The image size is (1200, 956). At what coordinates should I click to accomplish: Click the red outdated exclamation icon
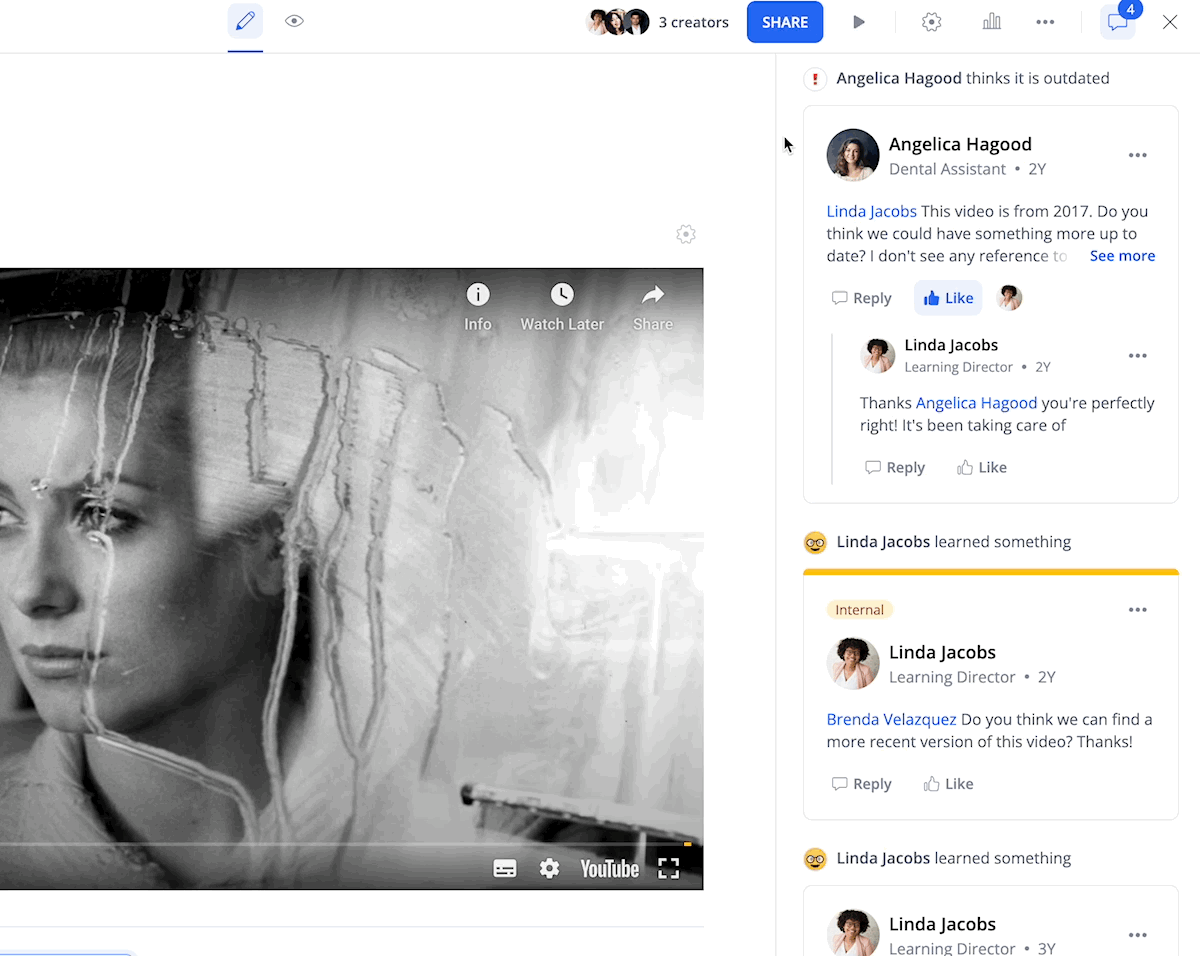(x=816, y=79)
